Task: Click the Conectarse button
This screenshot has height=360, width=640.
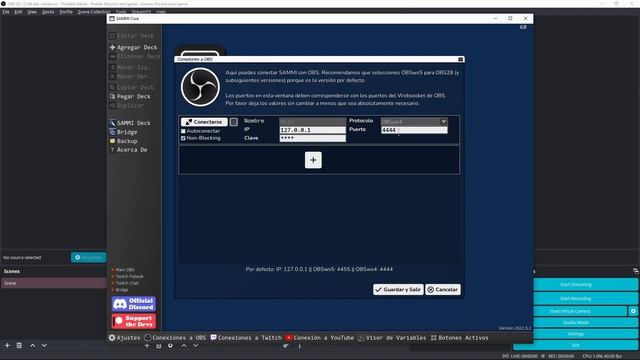Action: coord(204,122)
